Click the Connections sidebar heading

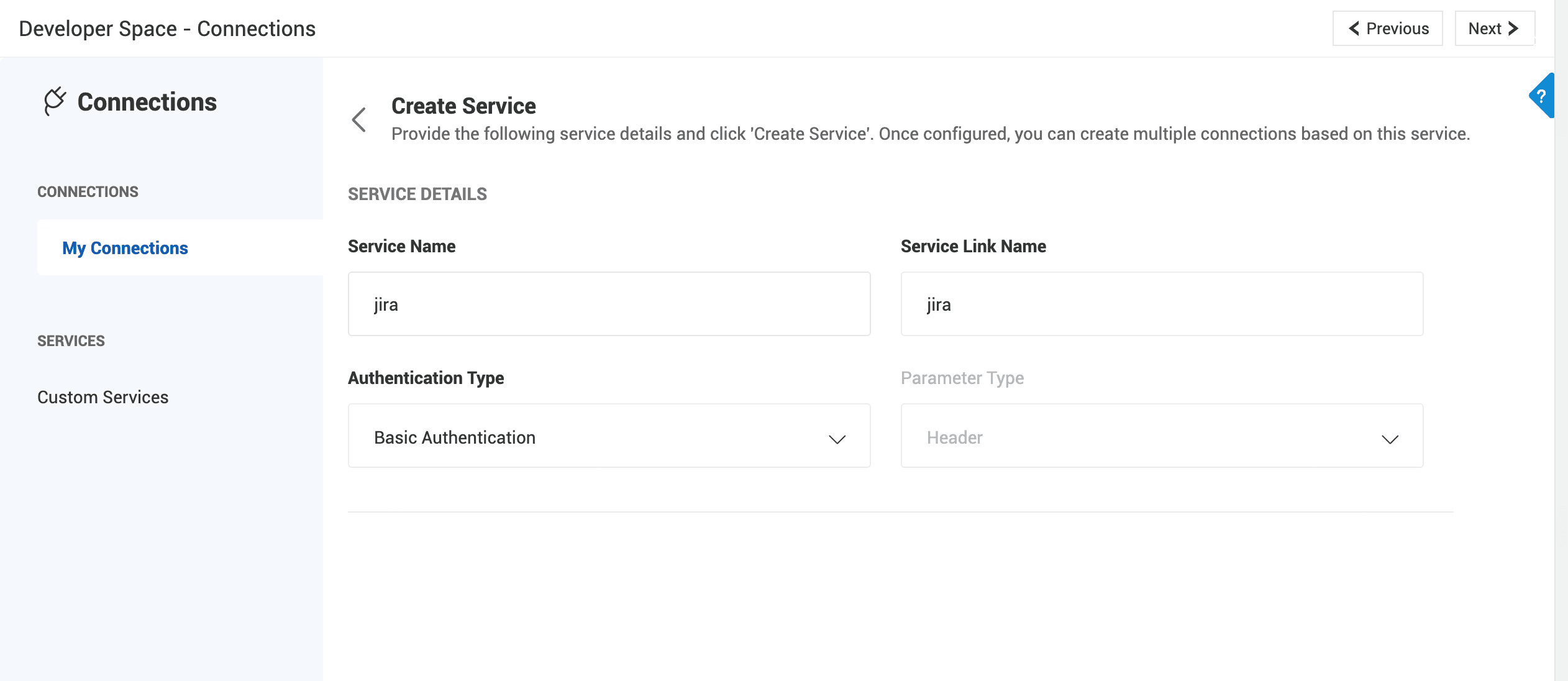[x=147, y=102]
